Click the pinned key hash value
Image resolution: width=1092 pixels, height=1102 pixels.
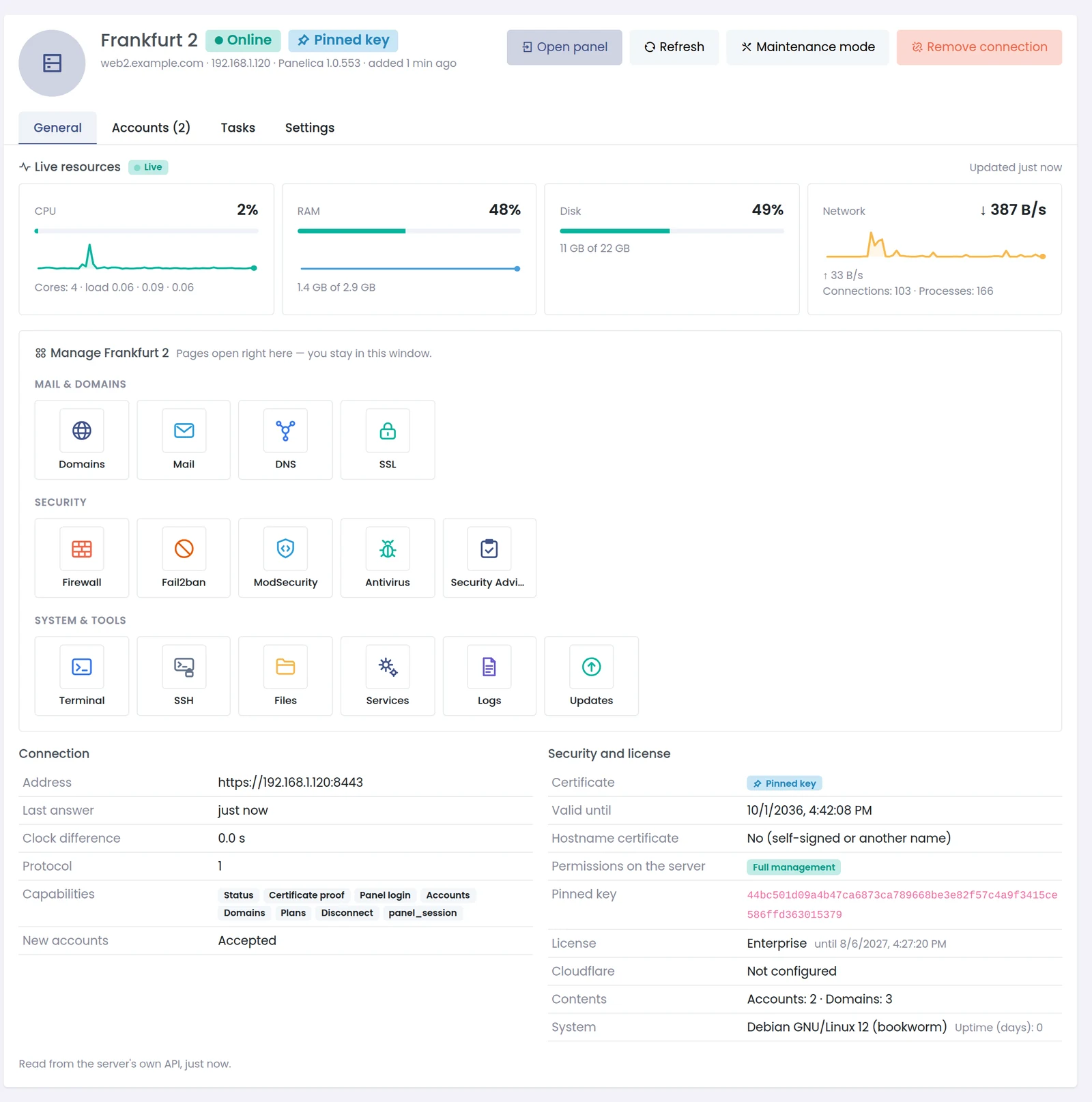click(x=902, y=905)
